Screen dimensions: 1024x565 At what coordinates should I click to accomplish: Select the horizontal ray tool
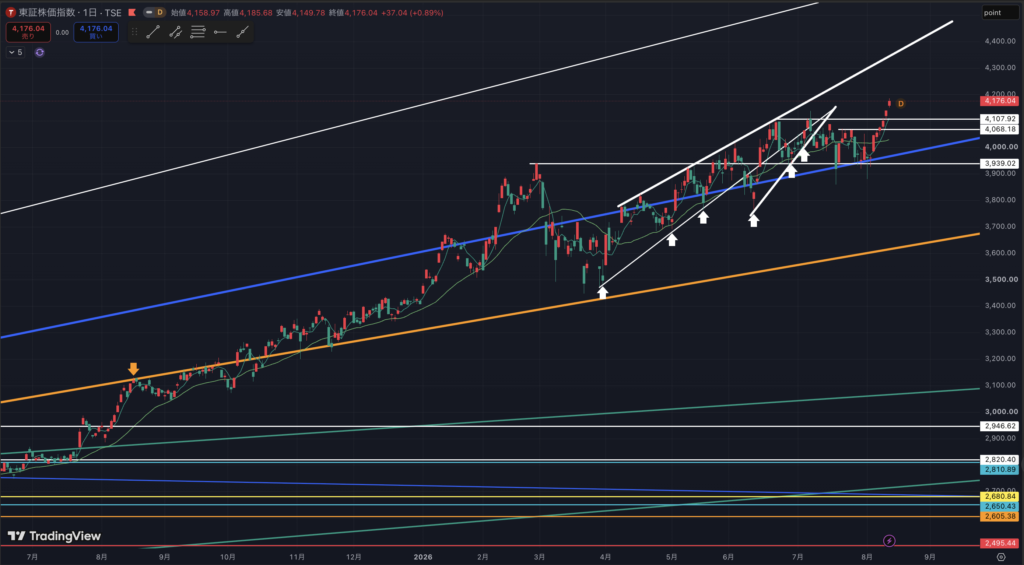click(x=220, y=32)
